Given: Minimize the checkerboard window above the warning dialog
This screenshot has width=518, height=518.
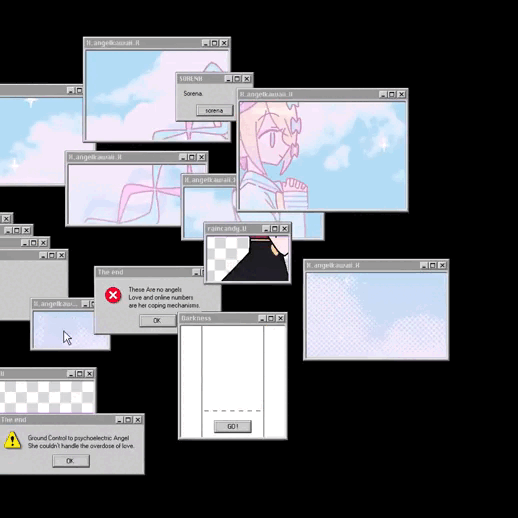Looking at the screenshot, I should tap(71, 374).
